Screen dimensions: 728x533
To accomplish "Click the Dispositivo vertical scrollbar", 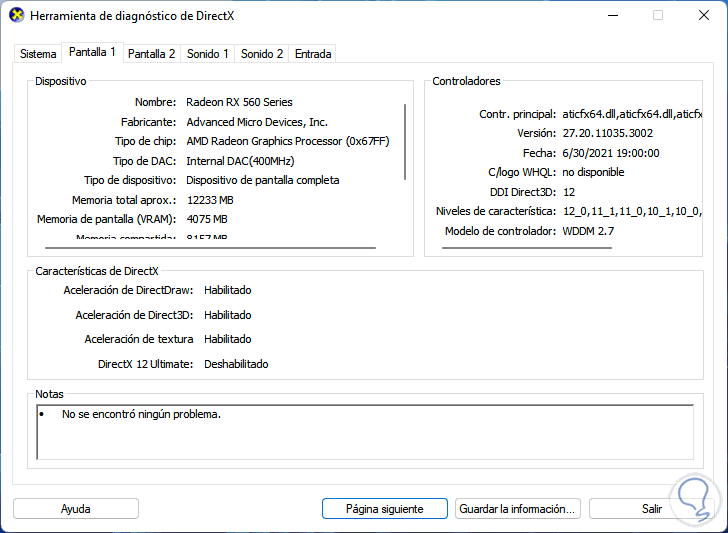I will coord(405,142).
